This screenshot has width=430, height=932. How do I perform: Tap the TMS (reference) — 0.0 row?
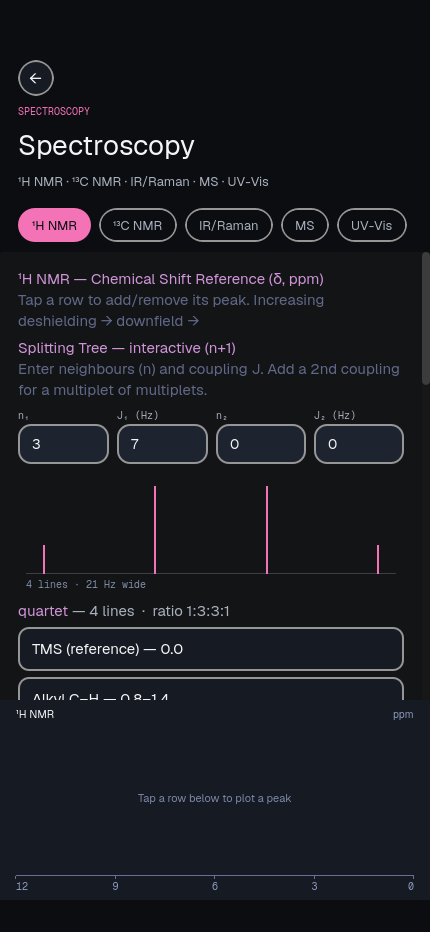211,649
